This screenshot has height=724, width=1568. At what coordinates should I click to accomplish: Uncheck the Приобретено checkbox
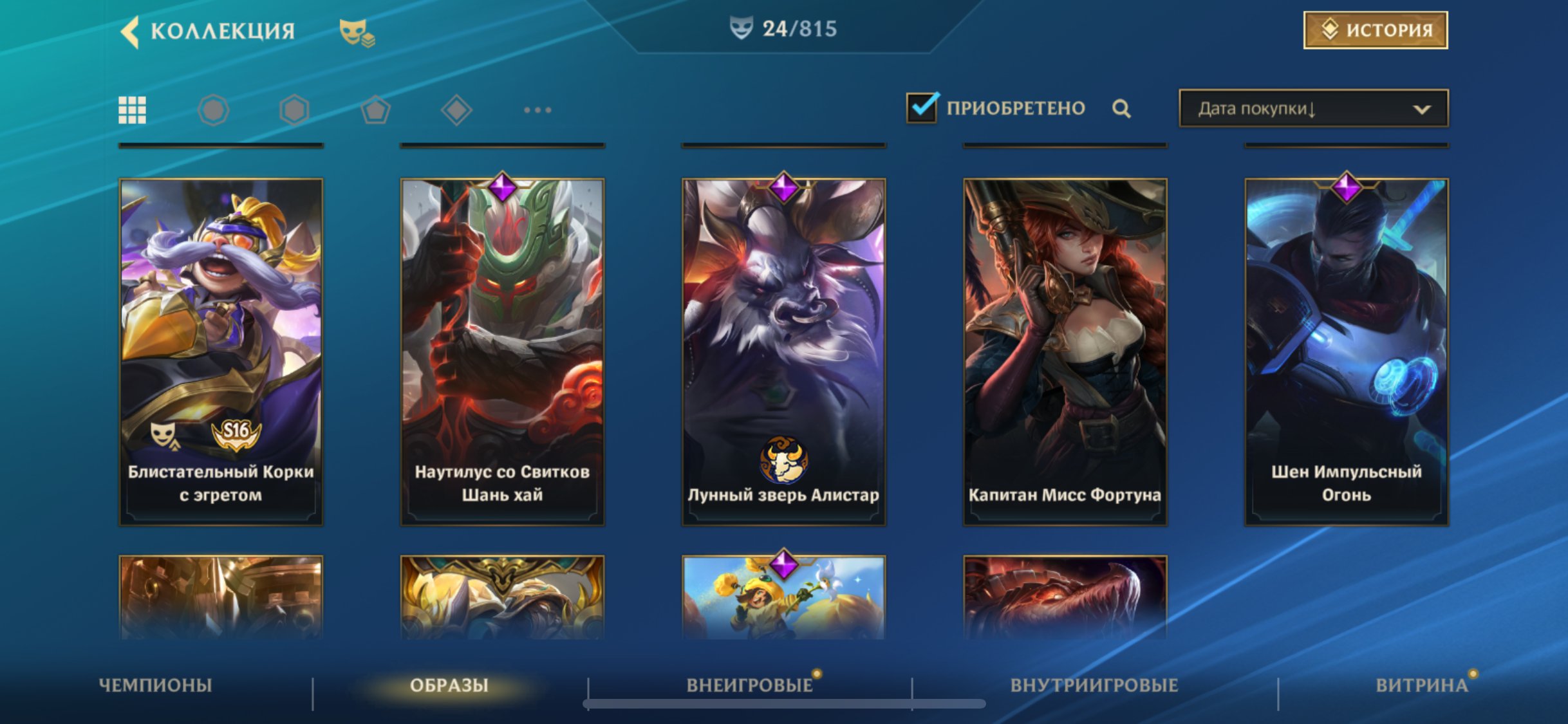click(922, 107)
